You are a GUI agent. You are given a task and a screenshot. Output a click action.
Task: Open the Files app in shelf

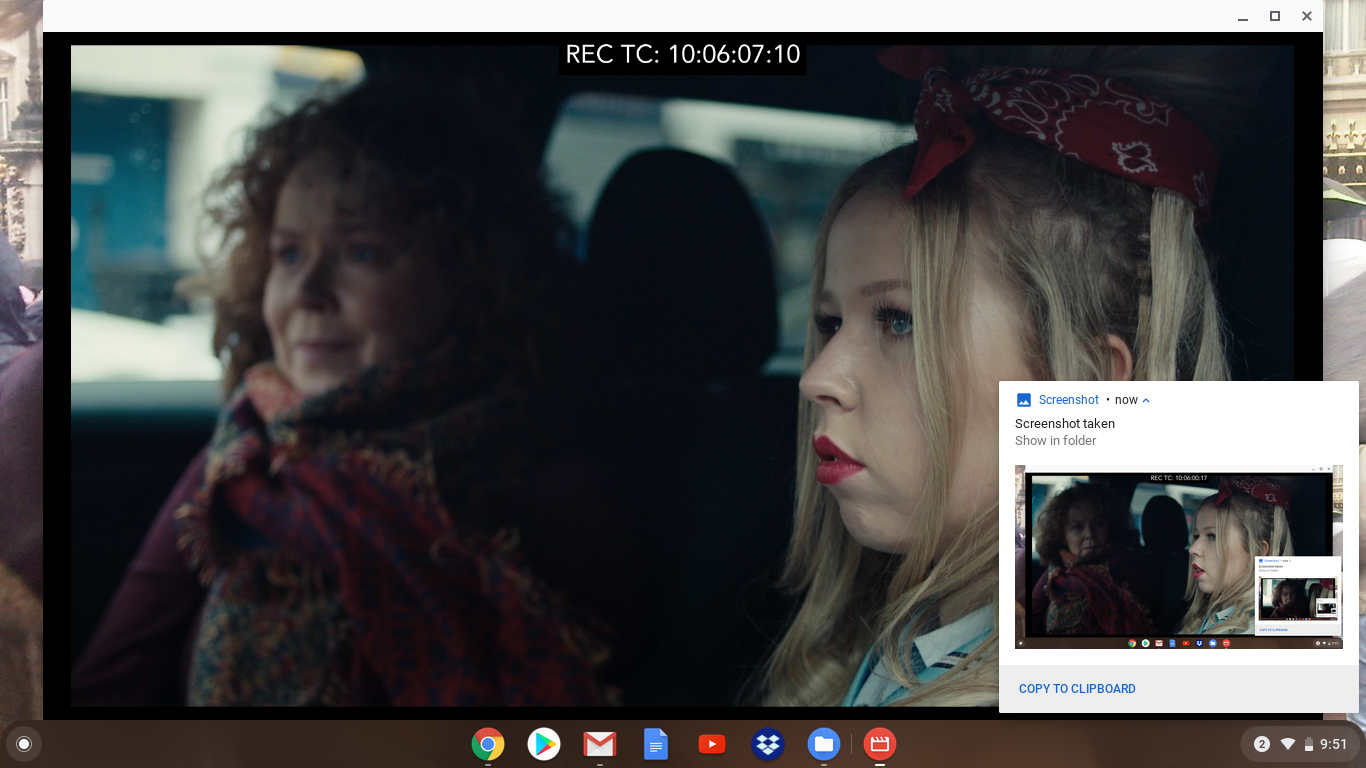824,744
